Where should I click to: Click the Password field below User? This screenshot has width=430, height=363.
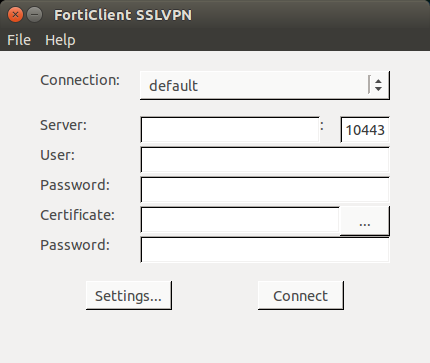click(265, 189)
